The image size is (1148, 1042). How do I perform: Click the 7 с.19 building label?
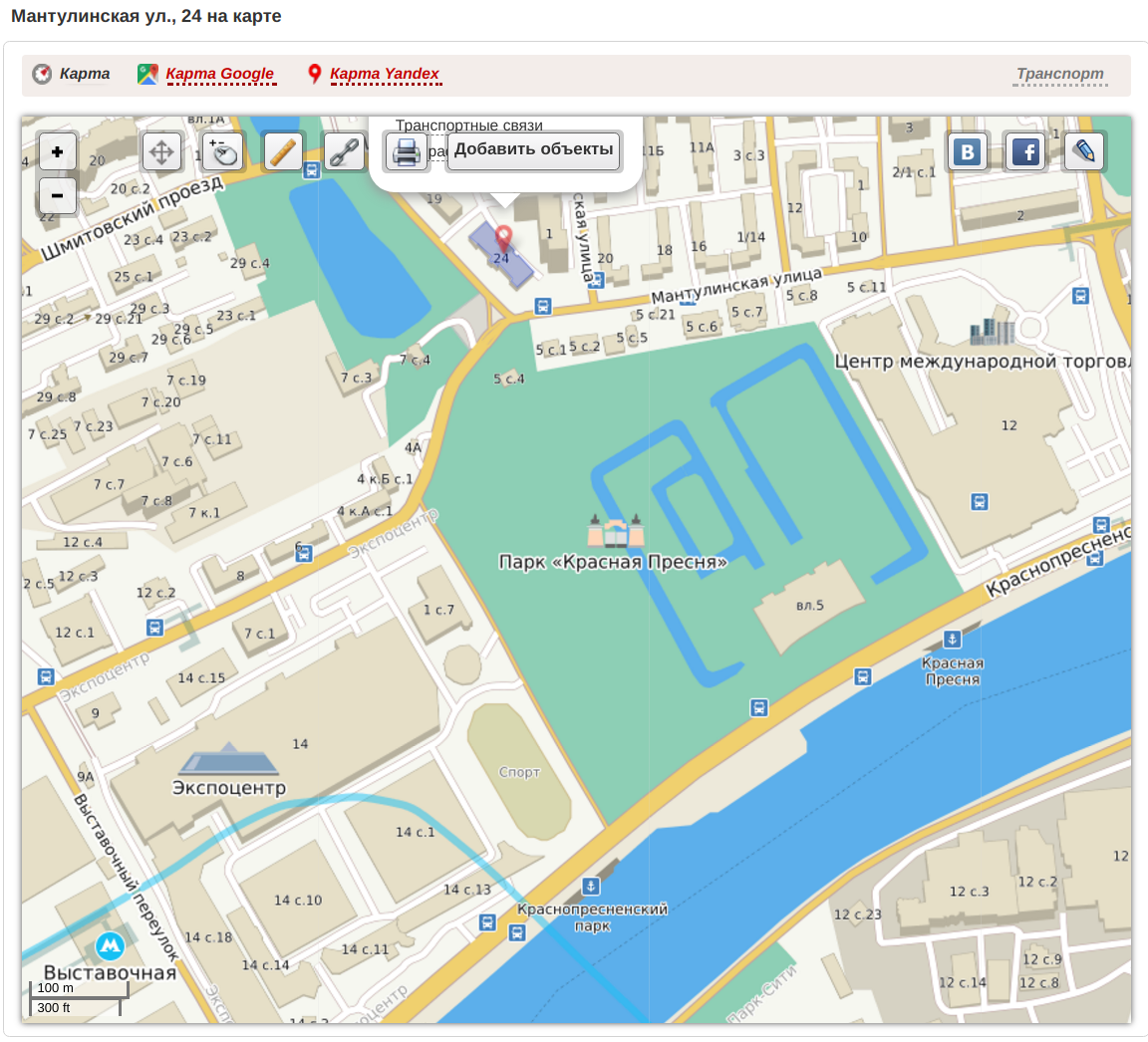(x=186, y=381)
